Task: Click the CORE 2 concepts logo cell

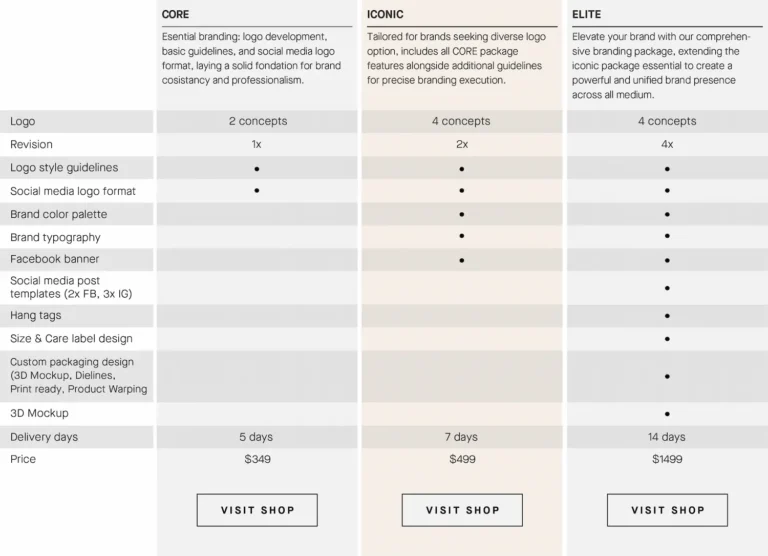Action: click(x=257, y=121)
